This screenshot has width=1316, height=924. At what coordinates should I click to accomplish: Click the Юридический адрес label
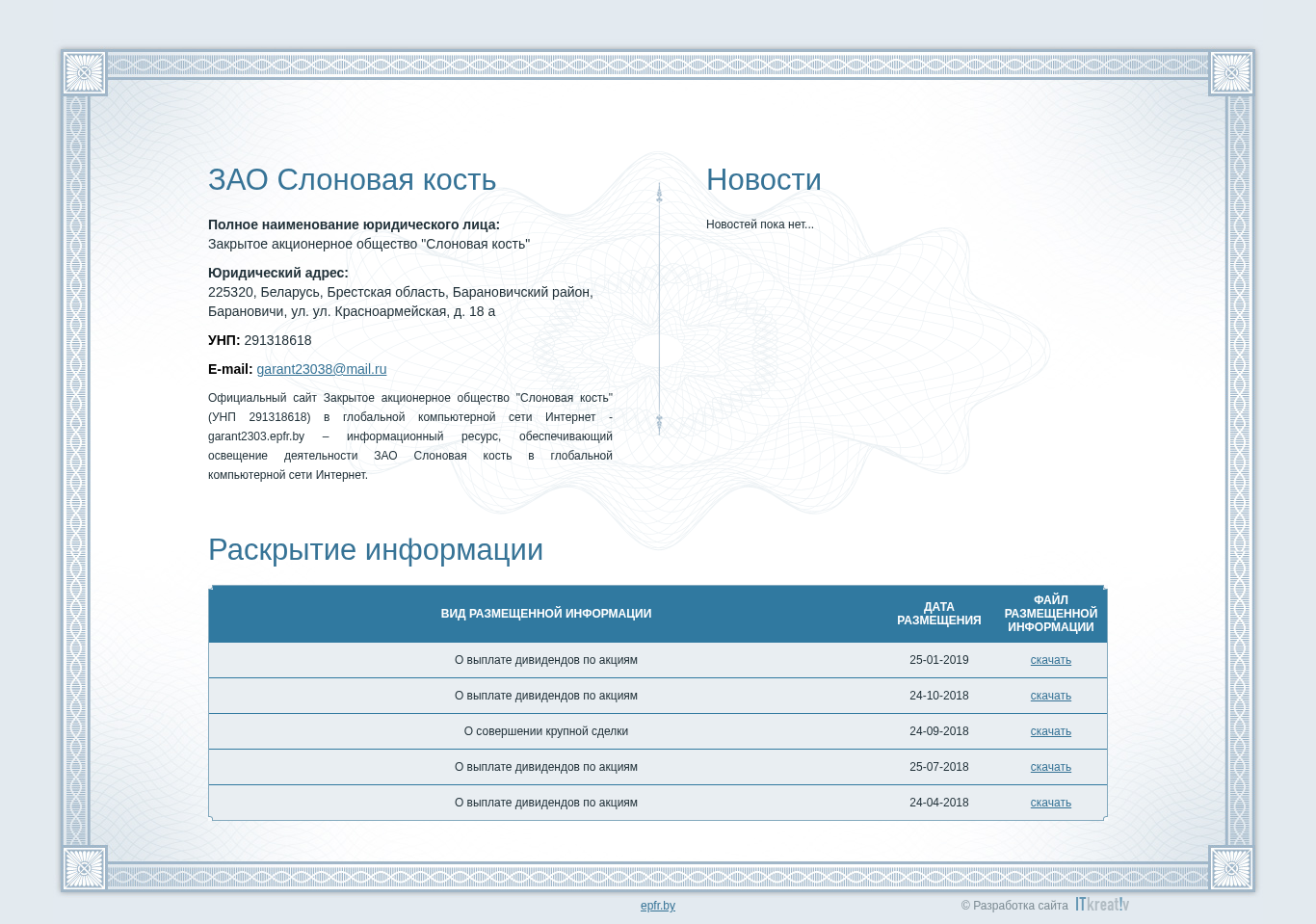coord(278,273)
